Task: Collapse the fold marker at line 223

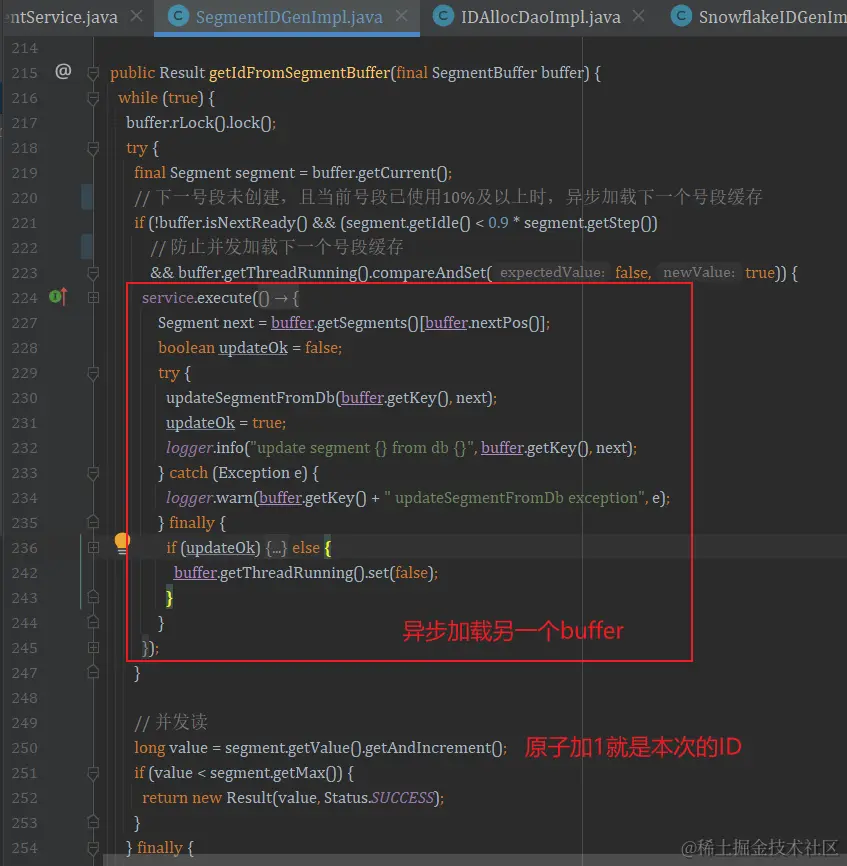Action: tap(93, 273)
